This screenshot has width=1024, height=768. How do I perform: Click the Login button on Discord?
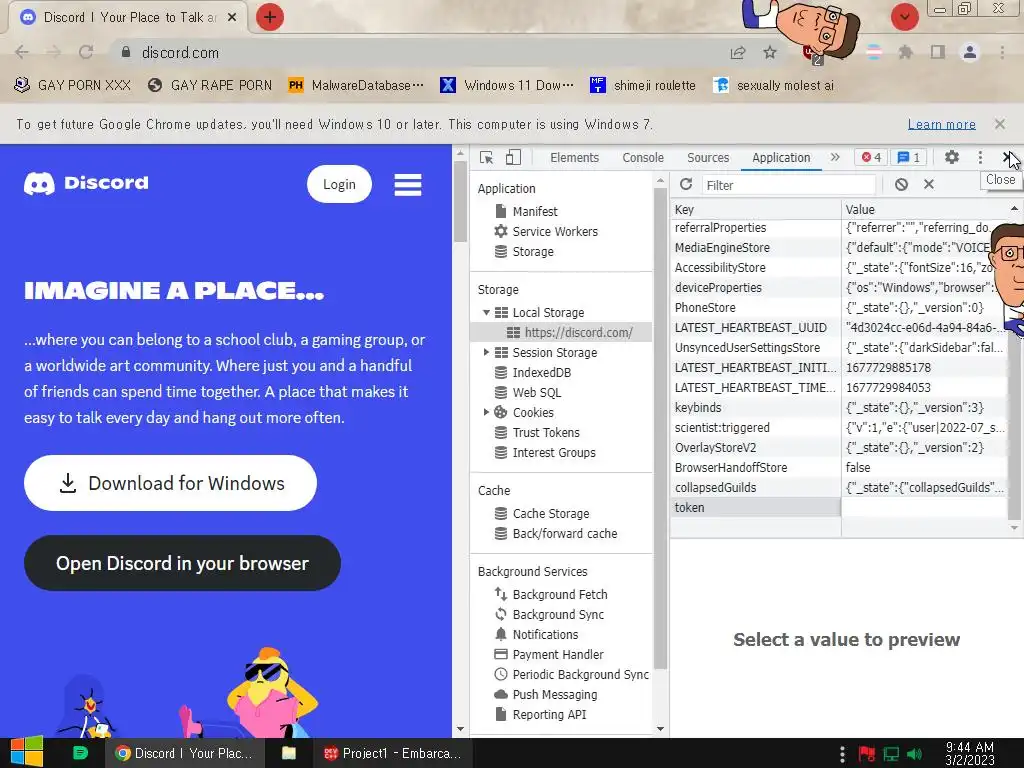(x=340, y=184)
